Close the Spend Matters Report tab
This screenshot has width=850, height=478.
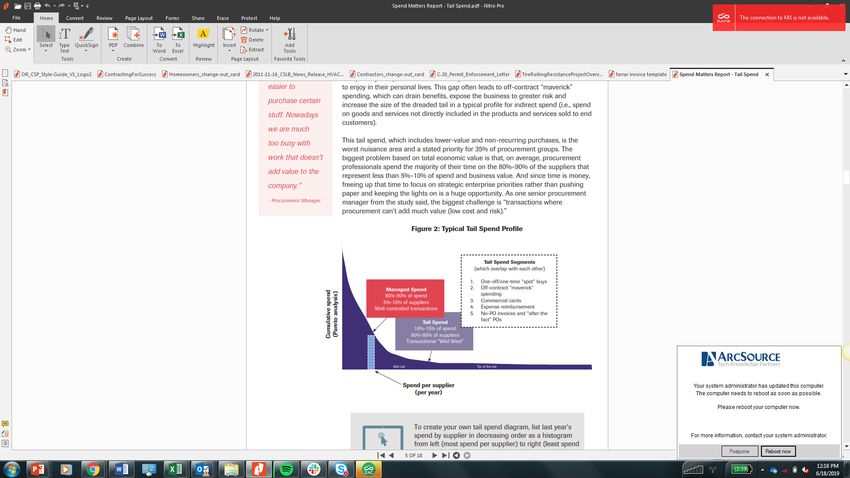coord(767,74)
